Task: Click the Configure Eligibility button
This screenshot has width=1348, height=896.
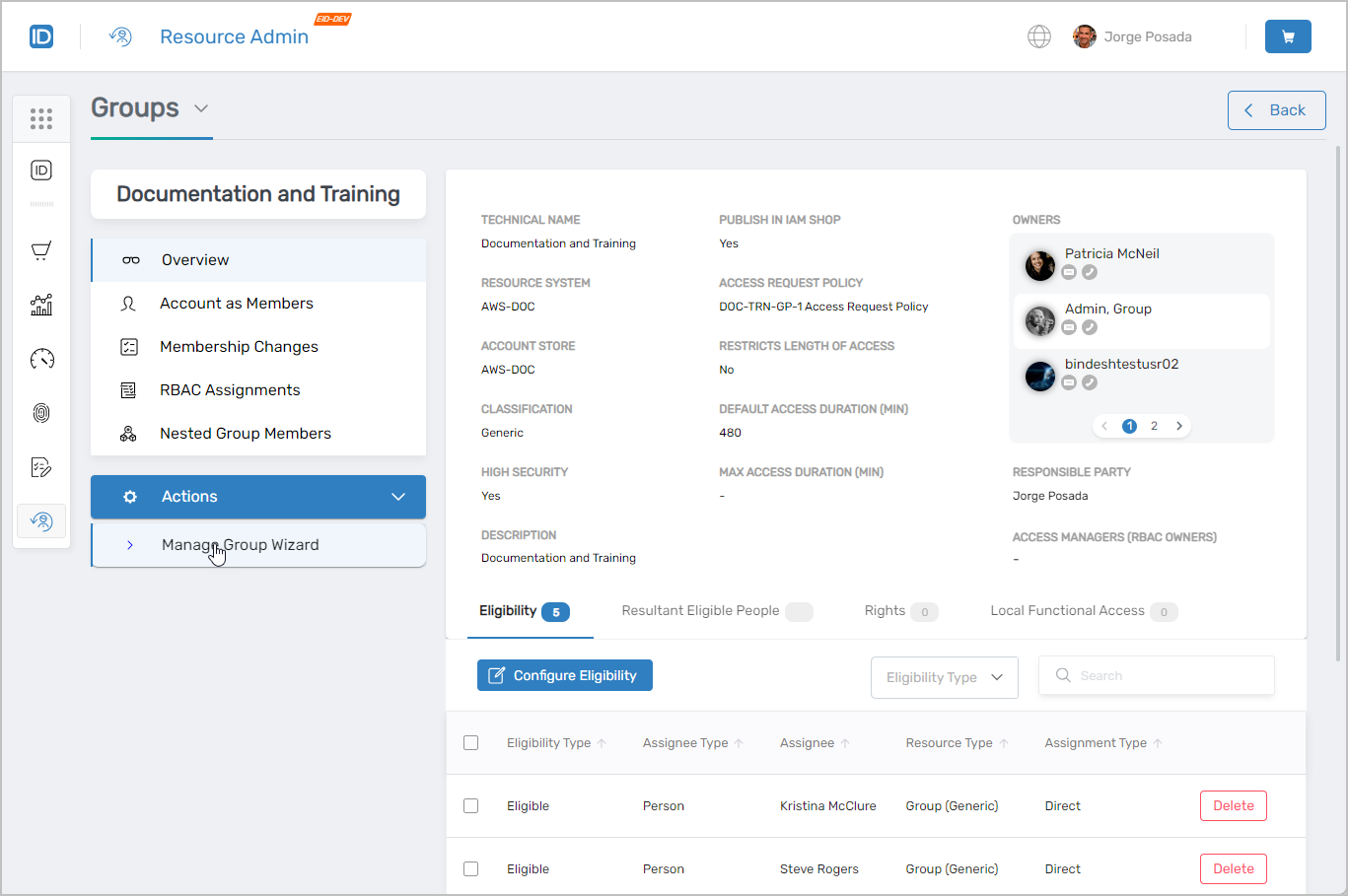Action: [565, 675]
